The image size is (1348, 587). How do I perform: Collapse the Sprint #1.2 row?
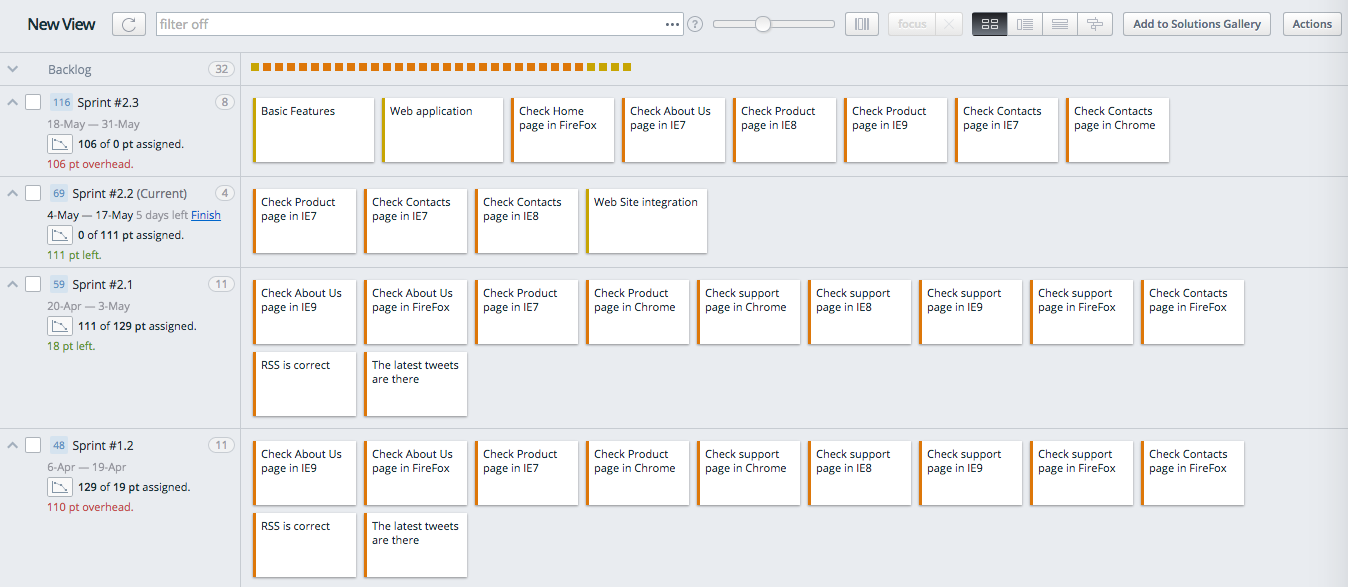[12, 445]
